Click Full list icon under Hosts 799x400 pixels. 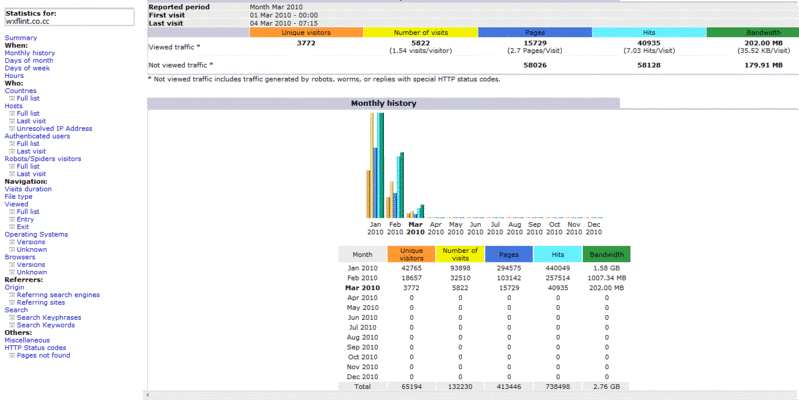coord(12,114)
